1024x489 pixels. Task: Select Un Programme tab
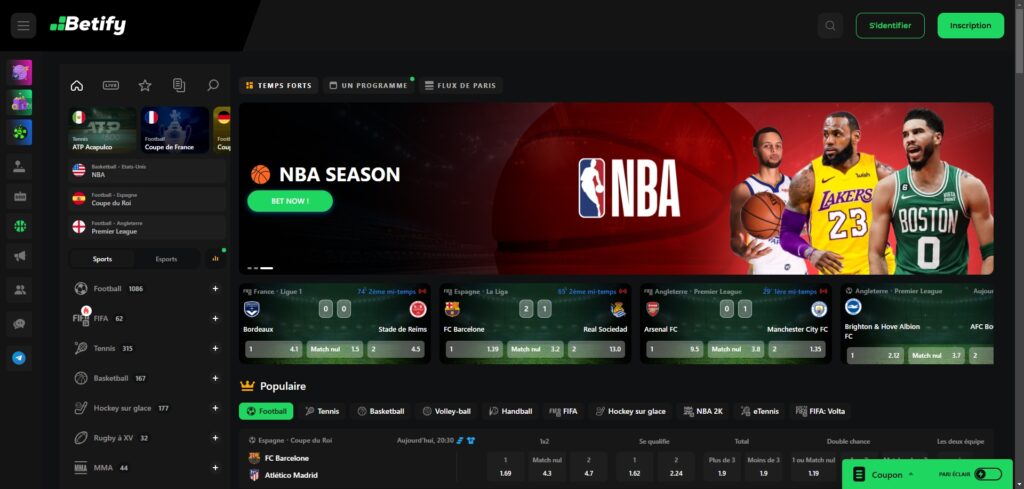pyautogui.click(x=368, y=86)
